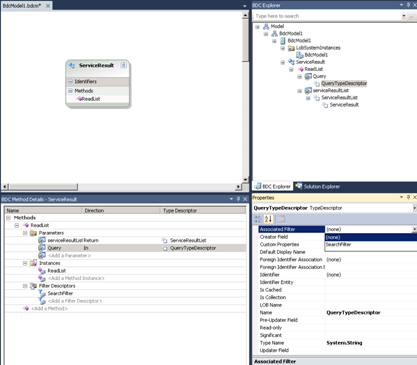
Task: Click the Query parameter icon in Method Details
Action: (42, 248)
